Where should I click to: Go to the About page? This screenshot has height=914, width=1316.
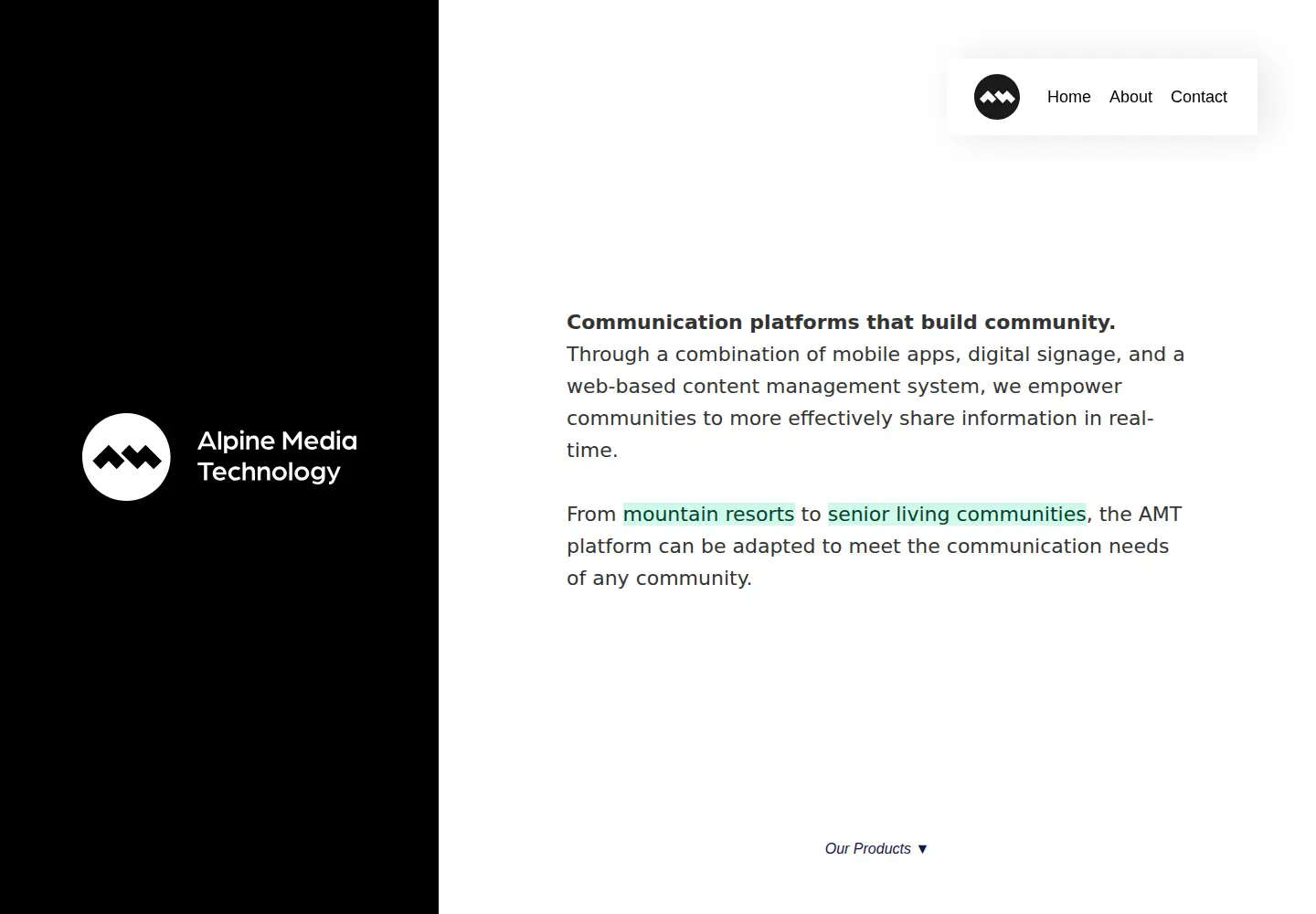[x=1130, y=97]
